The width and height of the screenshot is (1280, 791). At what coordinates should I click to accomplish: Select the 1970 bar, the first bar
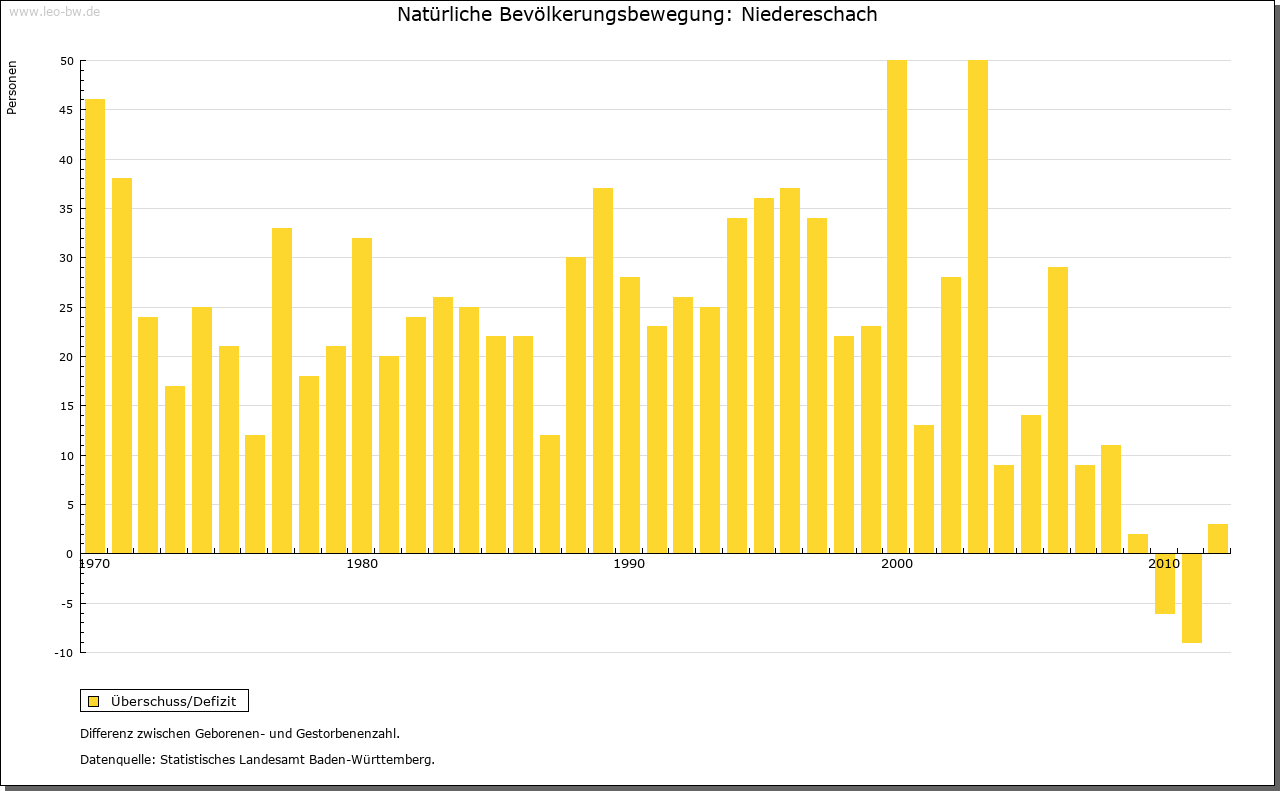click(x=95, y=326)
